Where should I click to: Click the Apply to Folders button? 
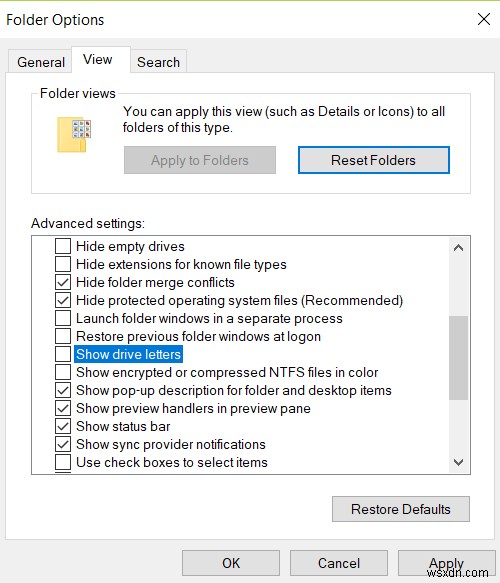(x=200, y=160)
